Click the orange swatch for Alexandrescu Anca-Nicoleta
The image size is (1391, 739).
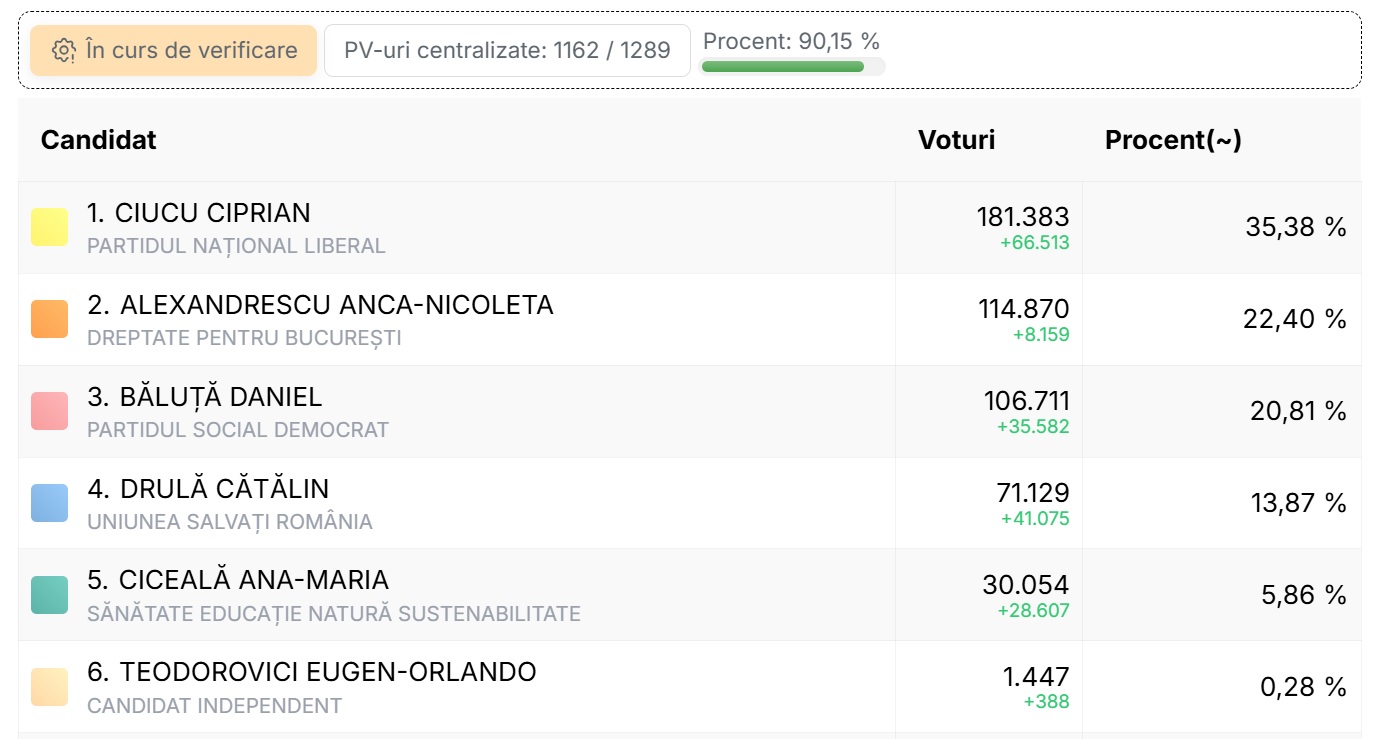point(49,319)
